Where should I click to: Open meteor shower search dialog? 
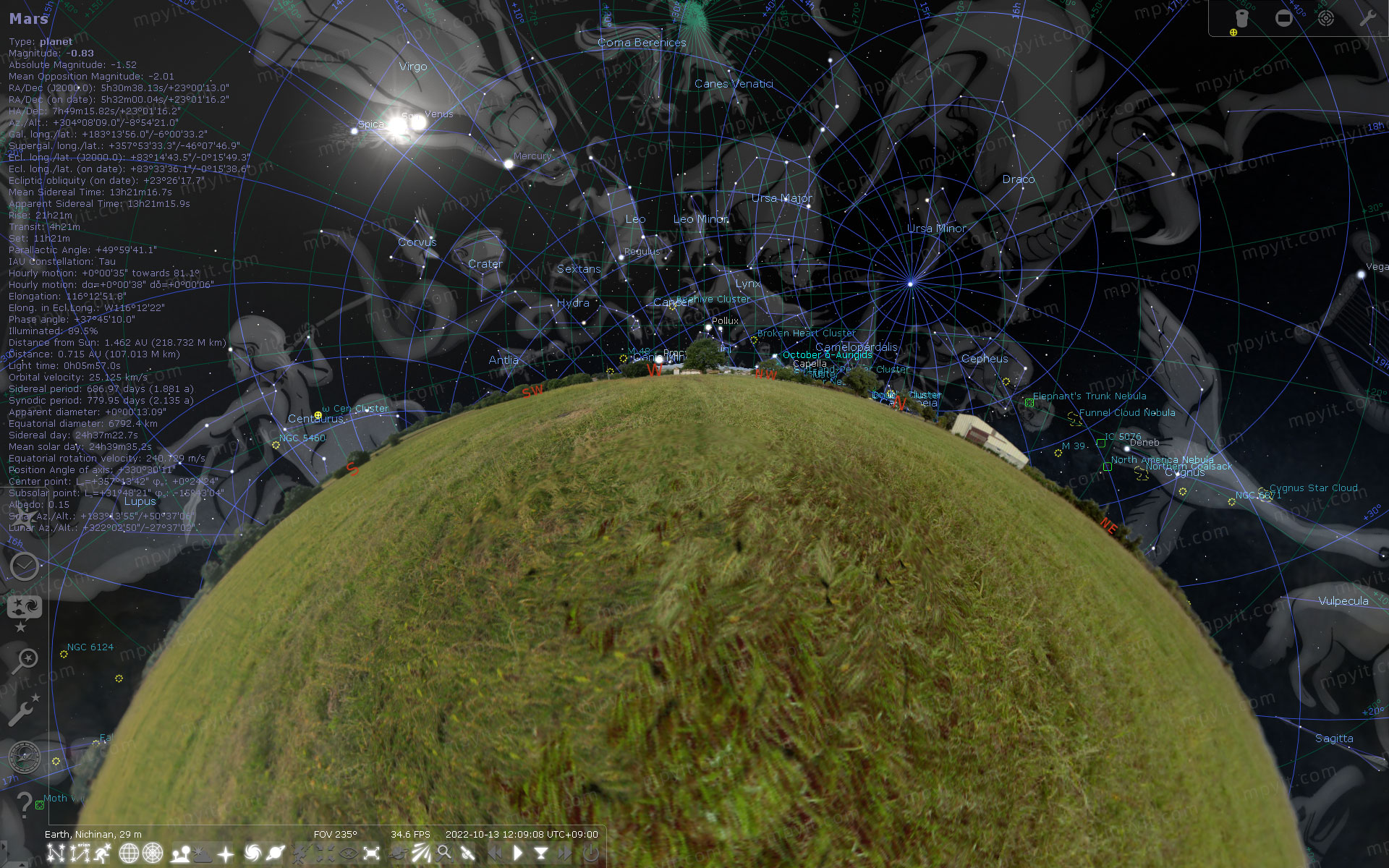[x=445, y=853]
